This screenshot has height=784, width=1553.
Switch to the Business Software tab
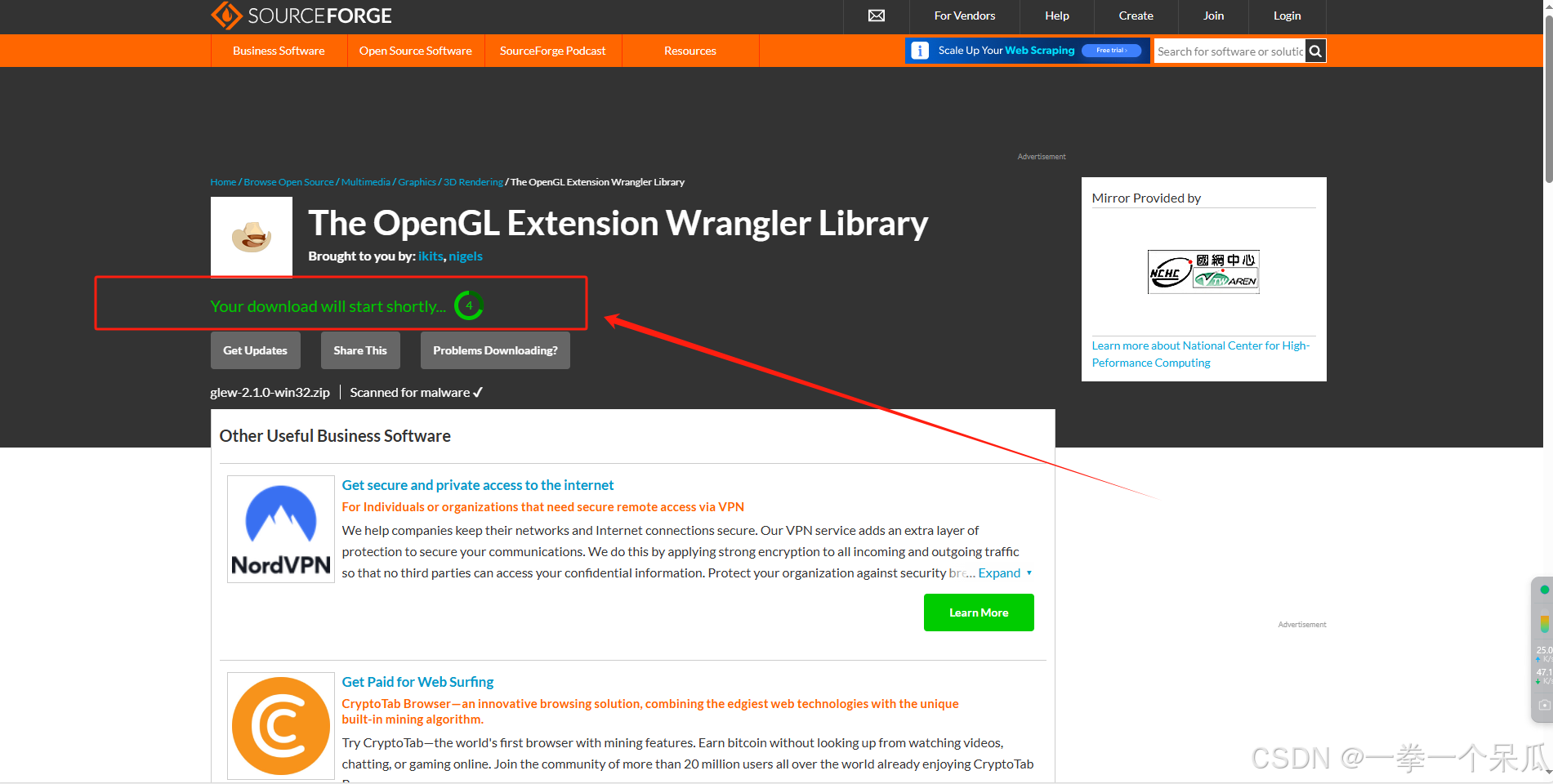279,51
